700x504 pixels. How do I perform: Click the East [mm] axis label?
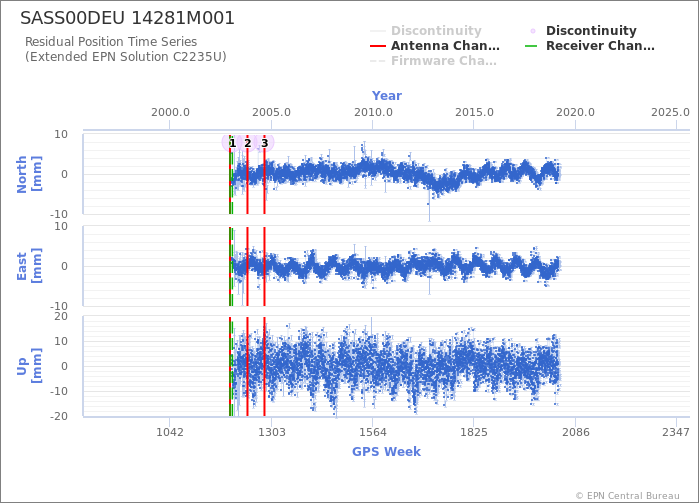tap(29, 266)
